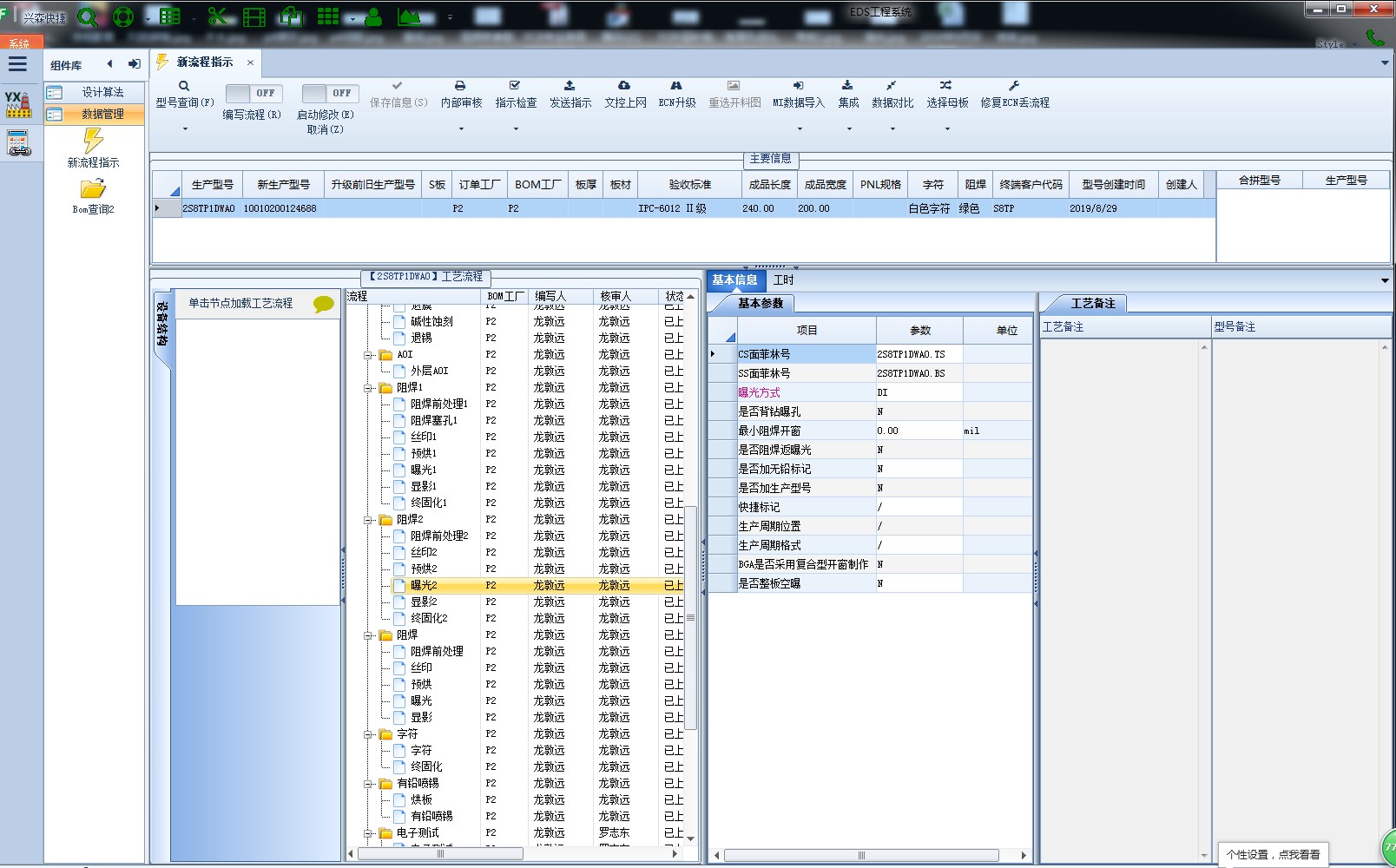Collapse the AOI tree folder
The image size is (1396, 868).
tap(368, 355)
